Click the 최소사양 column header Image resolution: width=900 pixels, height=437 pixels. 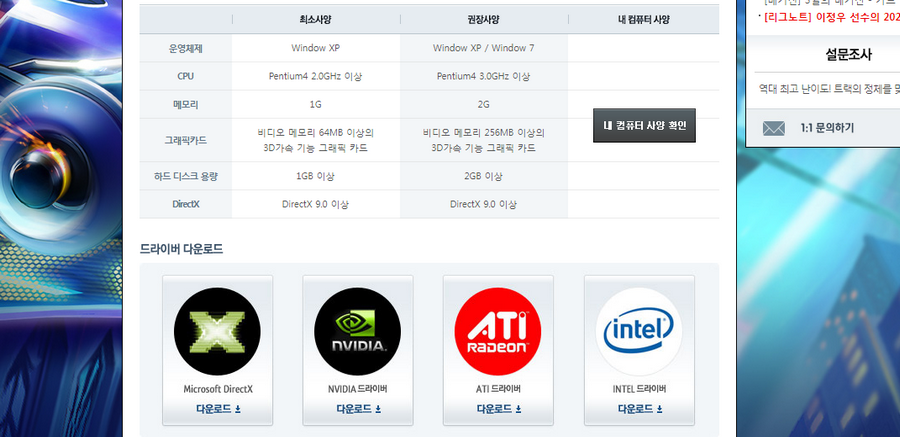point(316,20)
